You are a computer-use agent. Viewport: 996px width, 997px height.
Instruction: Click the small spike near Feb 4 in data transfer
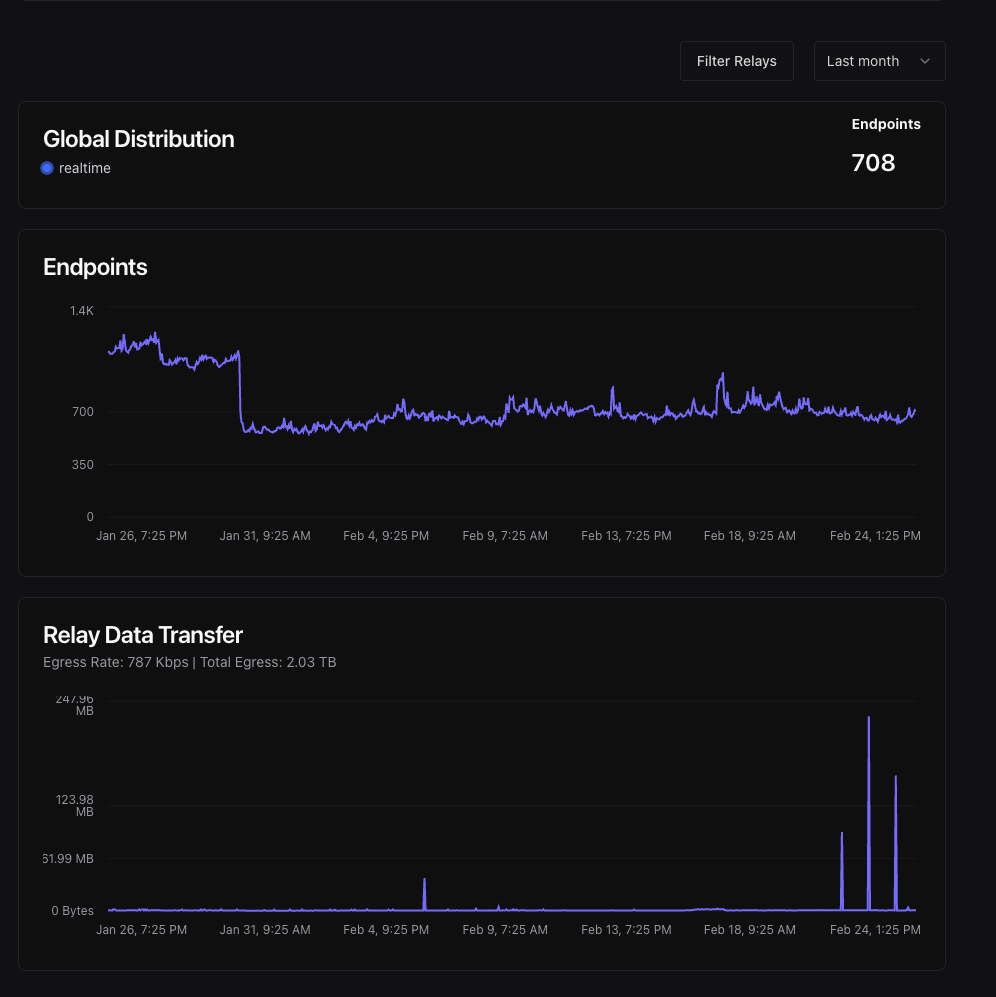coord(424,890)
